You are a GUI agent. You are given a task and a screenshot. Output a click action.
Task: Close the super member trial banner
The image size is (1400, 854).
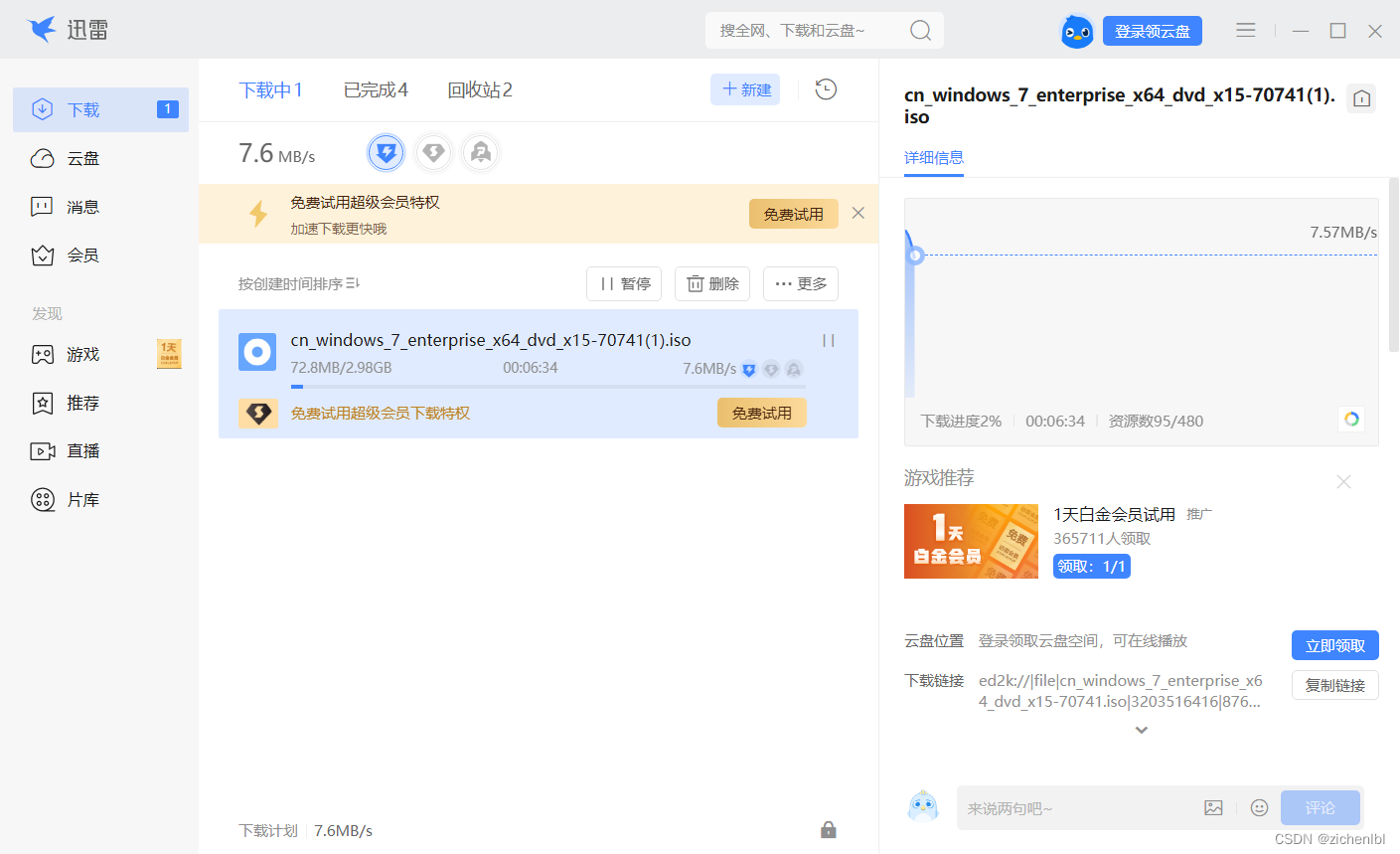pos(858,213)
